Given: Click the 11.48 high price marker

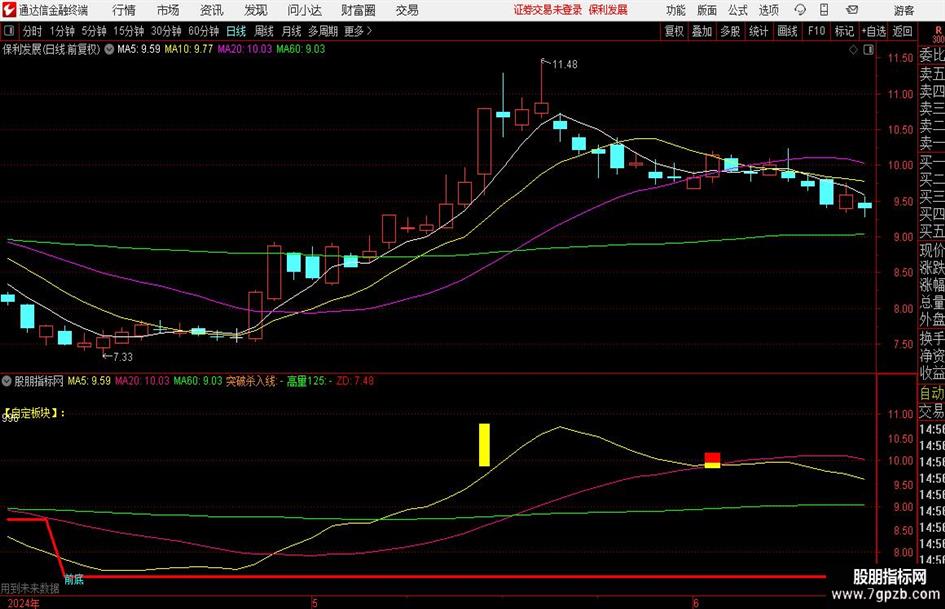Looking at the screenshot, I should click(565, 65).
